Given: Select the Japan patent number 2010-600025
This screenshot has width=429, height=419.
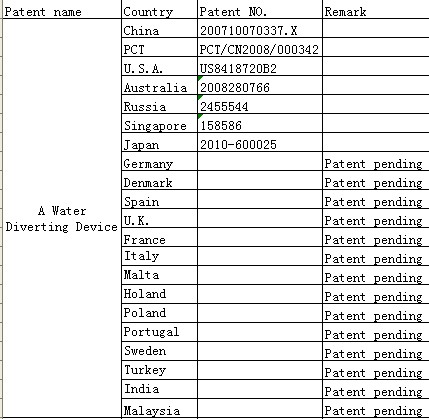Looking at the screenshot, I should pyautogui.click(x=260, y=142).
